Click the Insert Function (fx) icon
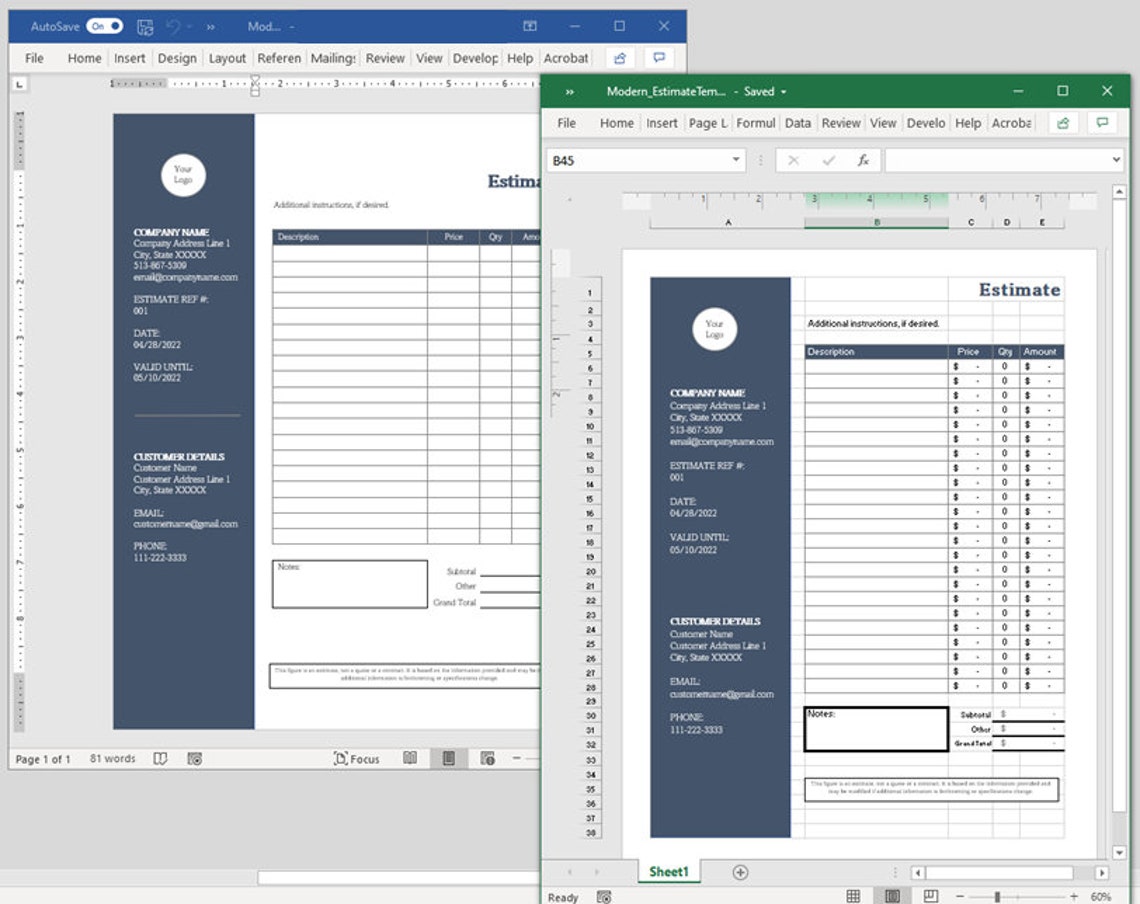The height and width of the screenshot is (904, 1140). click(x=864, y=160)
